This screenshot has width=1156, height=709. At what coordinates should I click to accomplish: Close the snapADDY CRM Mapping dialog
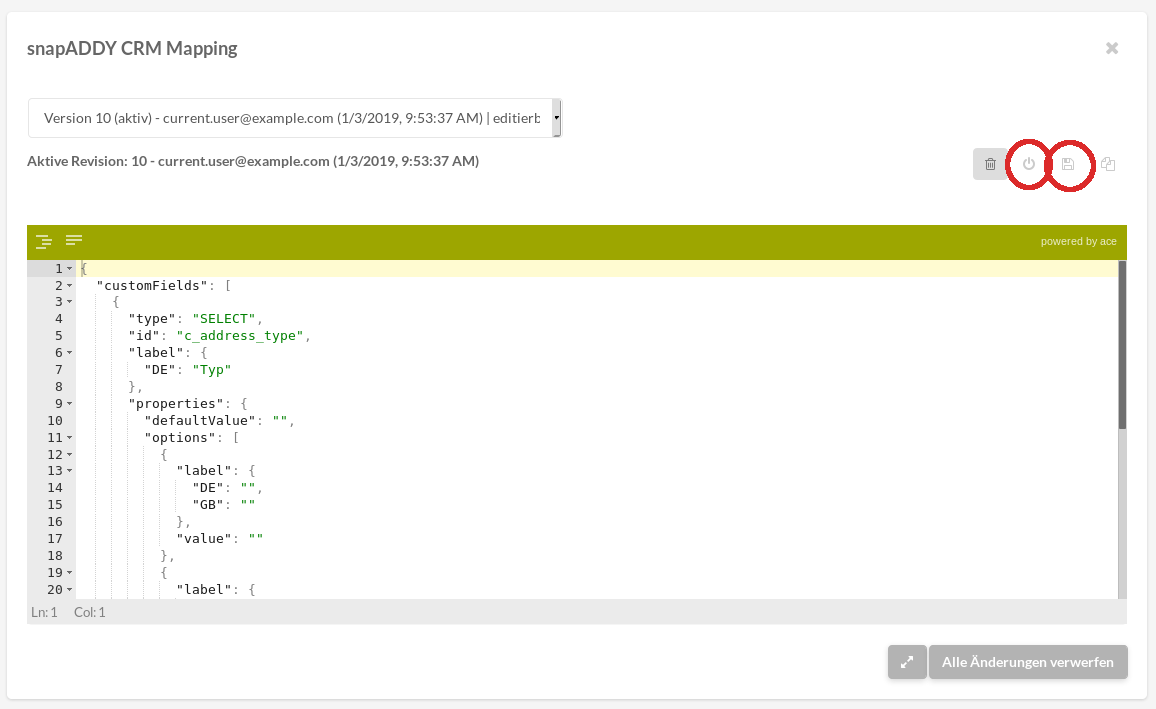click(x=1112, y=48)
